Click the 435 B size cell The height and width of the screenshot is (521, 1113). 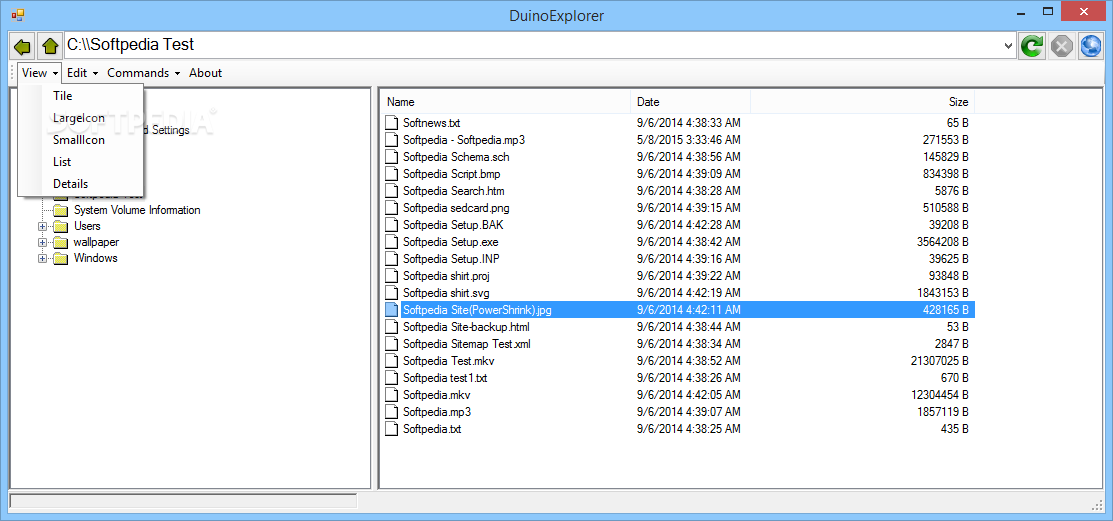coord(954,429)
